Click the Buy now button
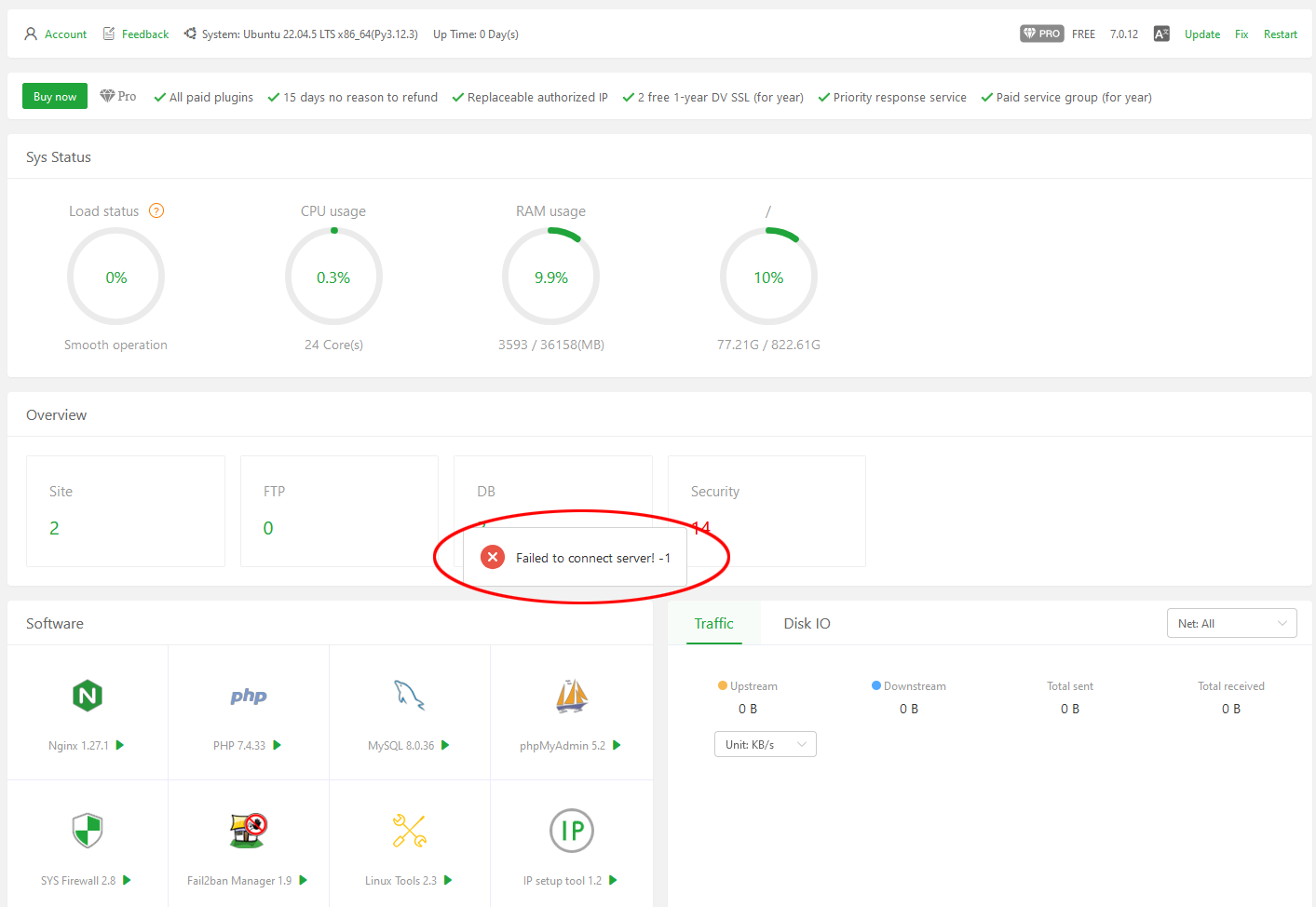The image size is (1316, 907). pyautogui.click(x=55, y=96)
